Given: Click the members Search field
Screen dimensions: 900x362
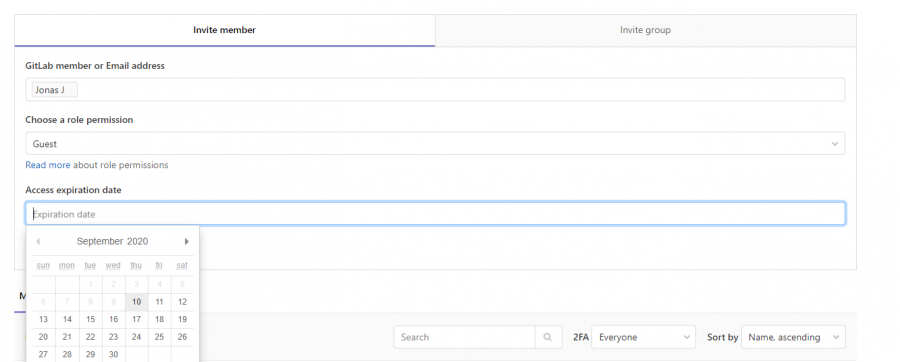Looking at the screenshot, I should coord(464,337).
